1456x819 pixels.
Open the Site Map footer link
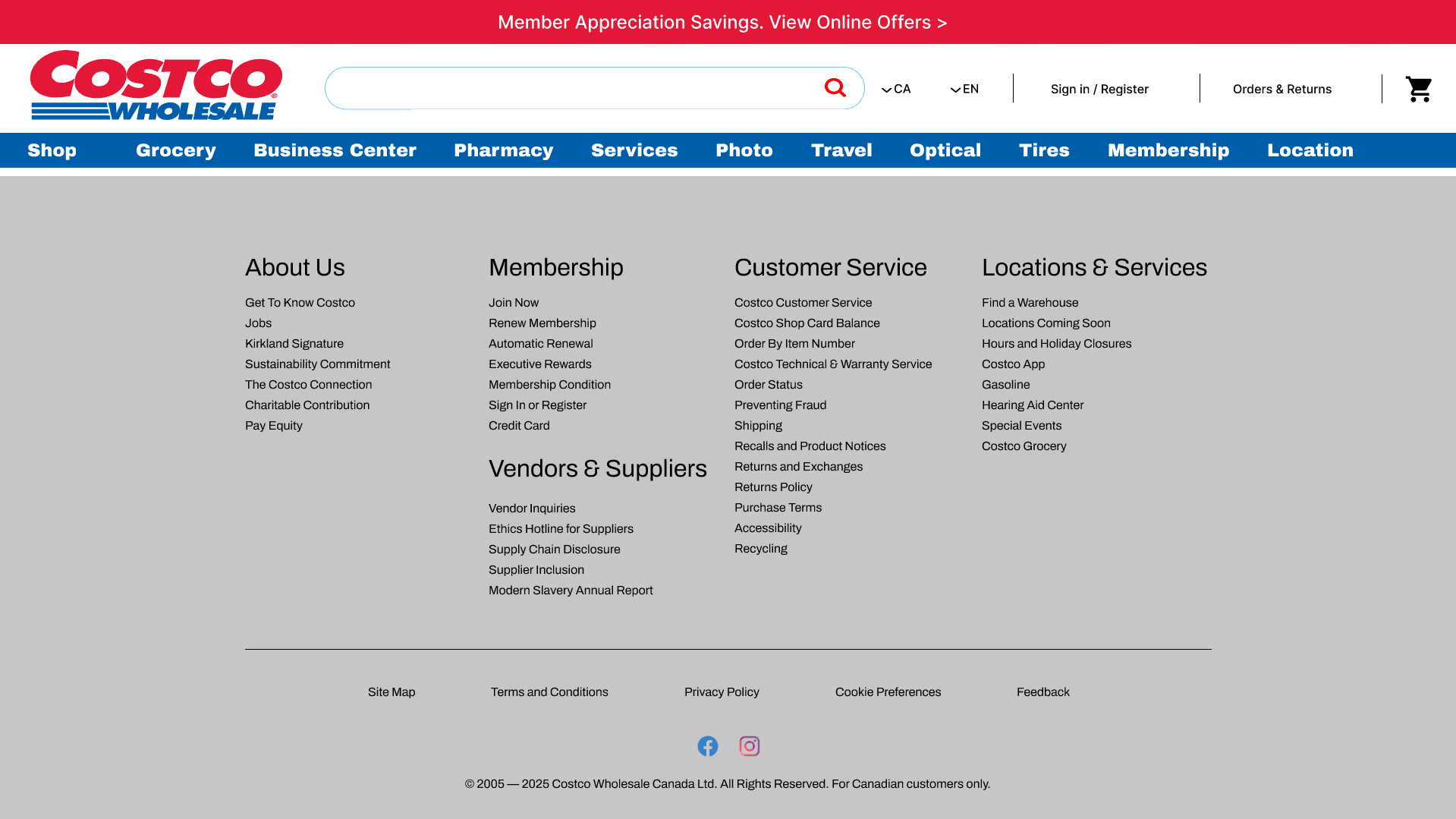pos(392,691)
